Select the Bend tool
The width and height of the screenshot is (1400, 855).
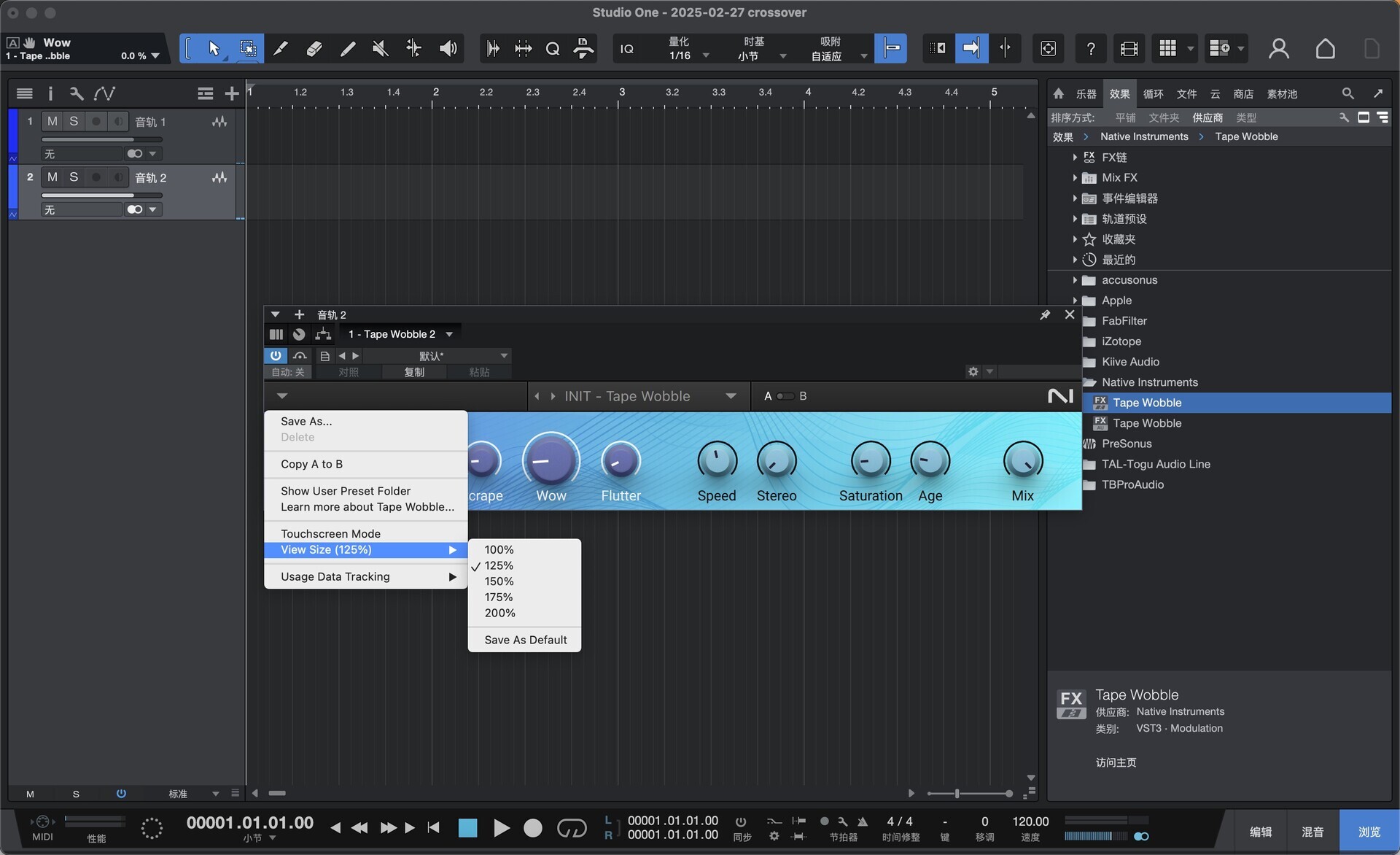coord(413,49)
